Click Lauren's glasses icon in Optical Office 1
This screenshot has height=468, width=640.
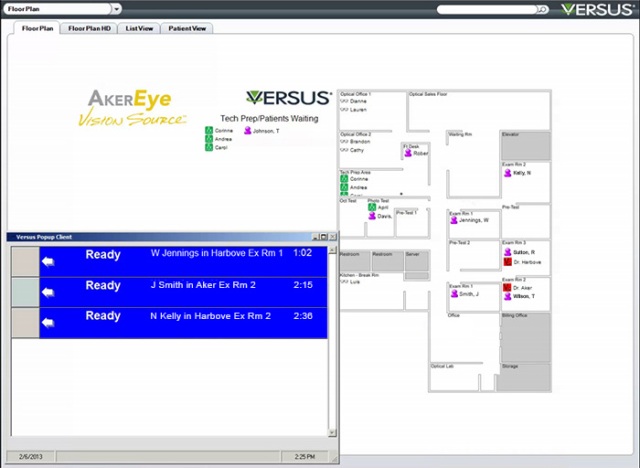click(344, 109)
